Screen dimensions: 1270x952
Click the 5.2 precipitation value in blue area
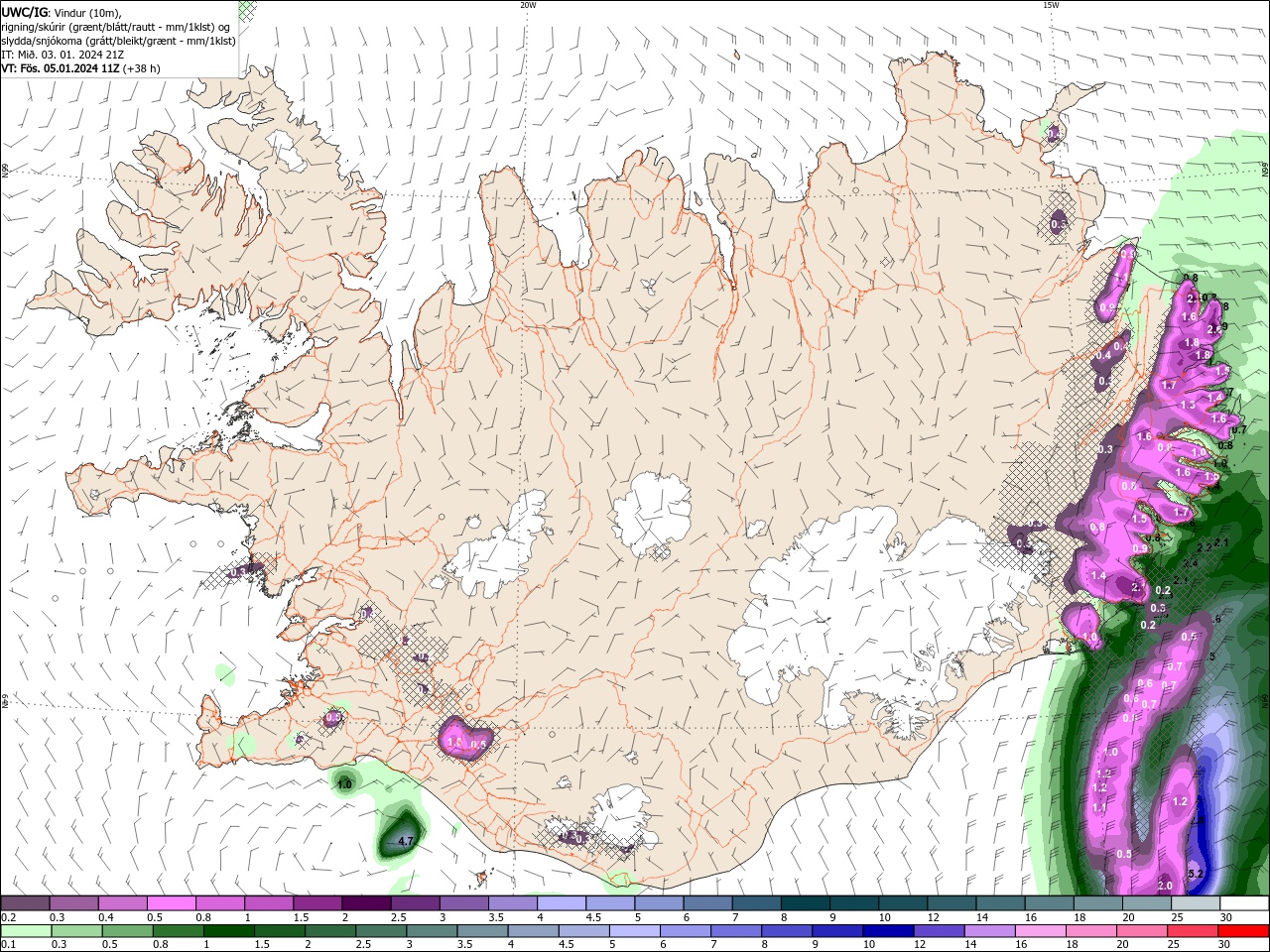(1196, 874)
